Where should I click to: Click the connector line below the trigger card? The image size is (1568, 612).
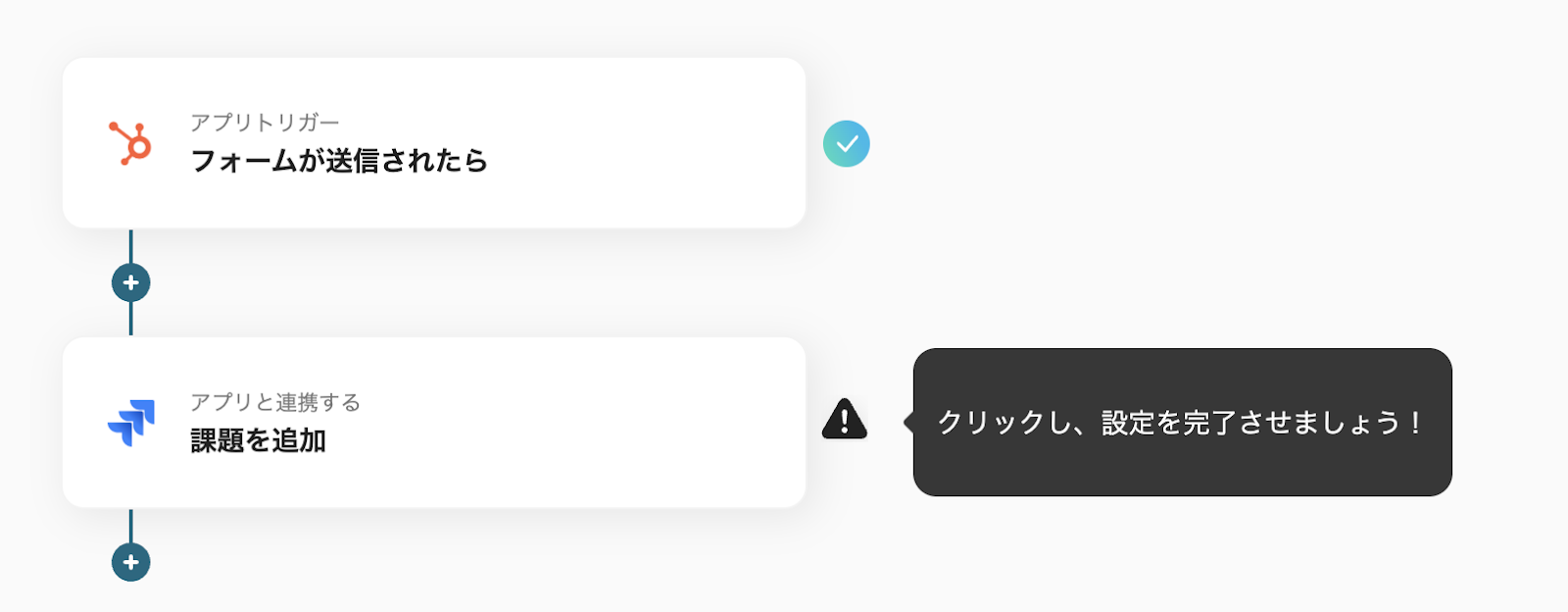point(130,245)
